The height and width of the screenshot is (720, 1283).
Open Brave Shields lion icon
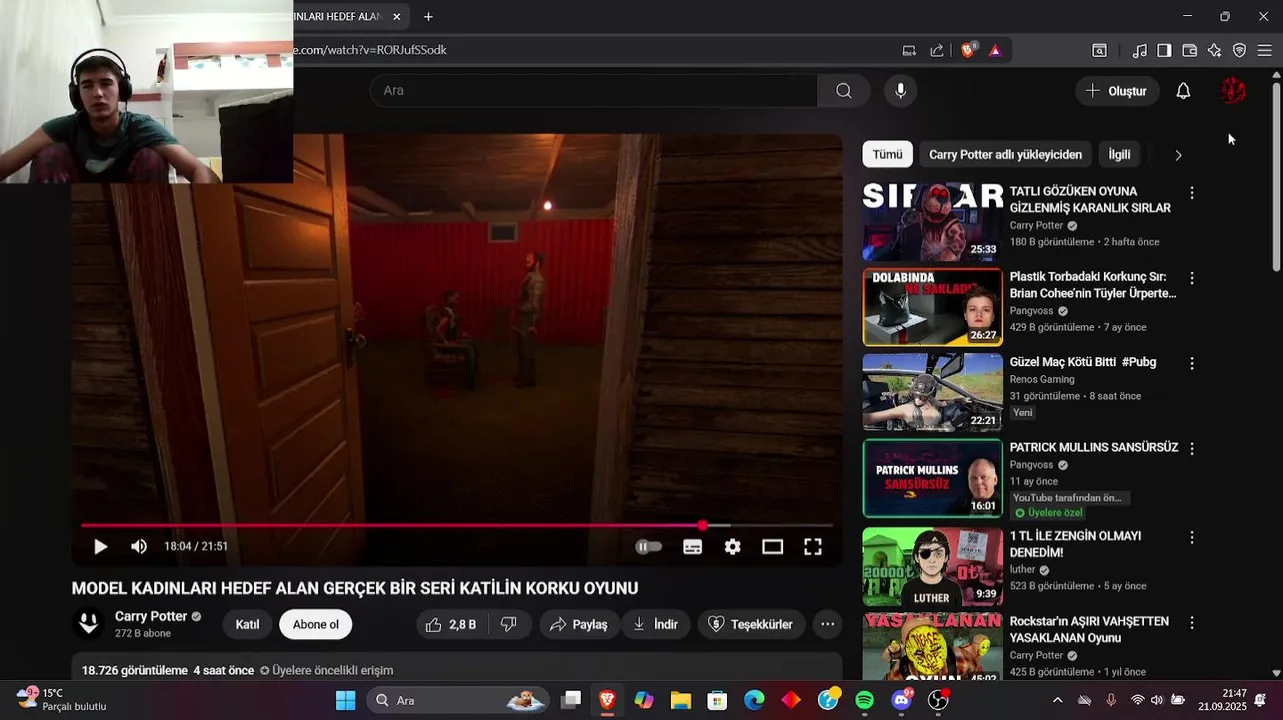click(968, 50)
